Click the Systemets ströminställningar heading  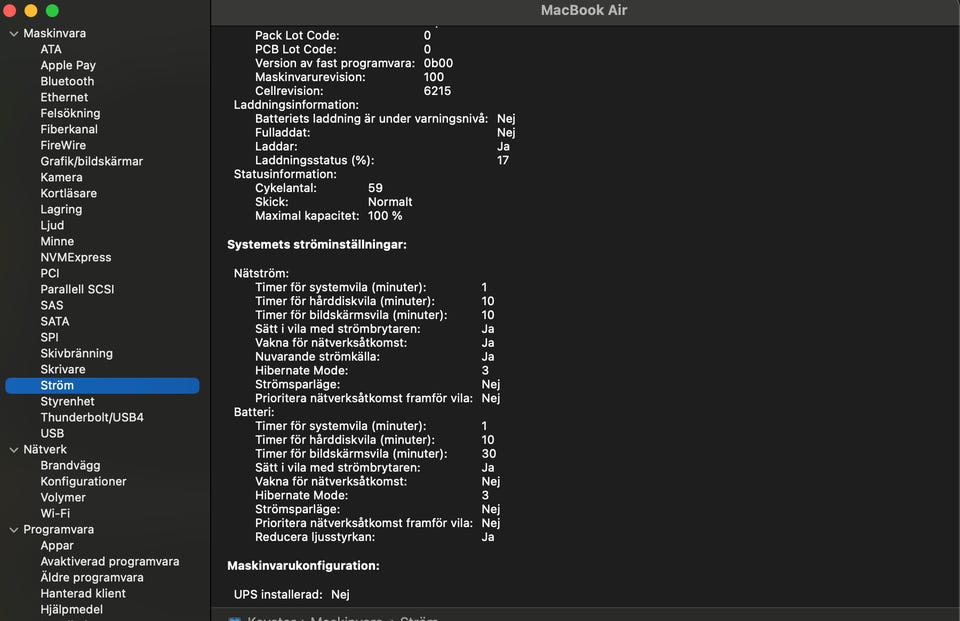(317, 244)
